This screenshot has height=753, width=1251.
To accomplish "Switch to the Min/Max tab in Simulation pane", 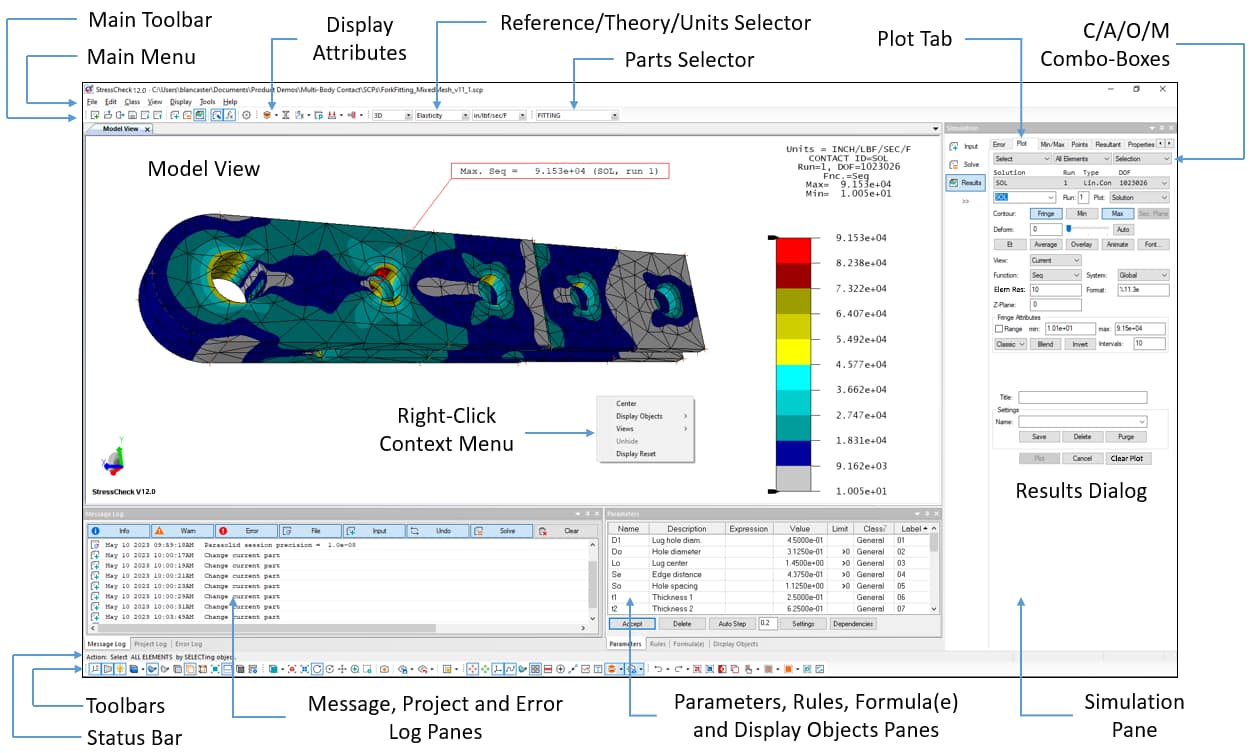I will tap(1052, 144).
